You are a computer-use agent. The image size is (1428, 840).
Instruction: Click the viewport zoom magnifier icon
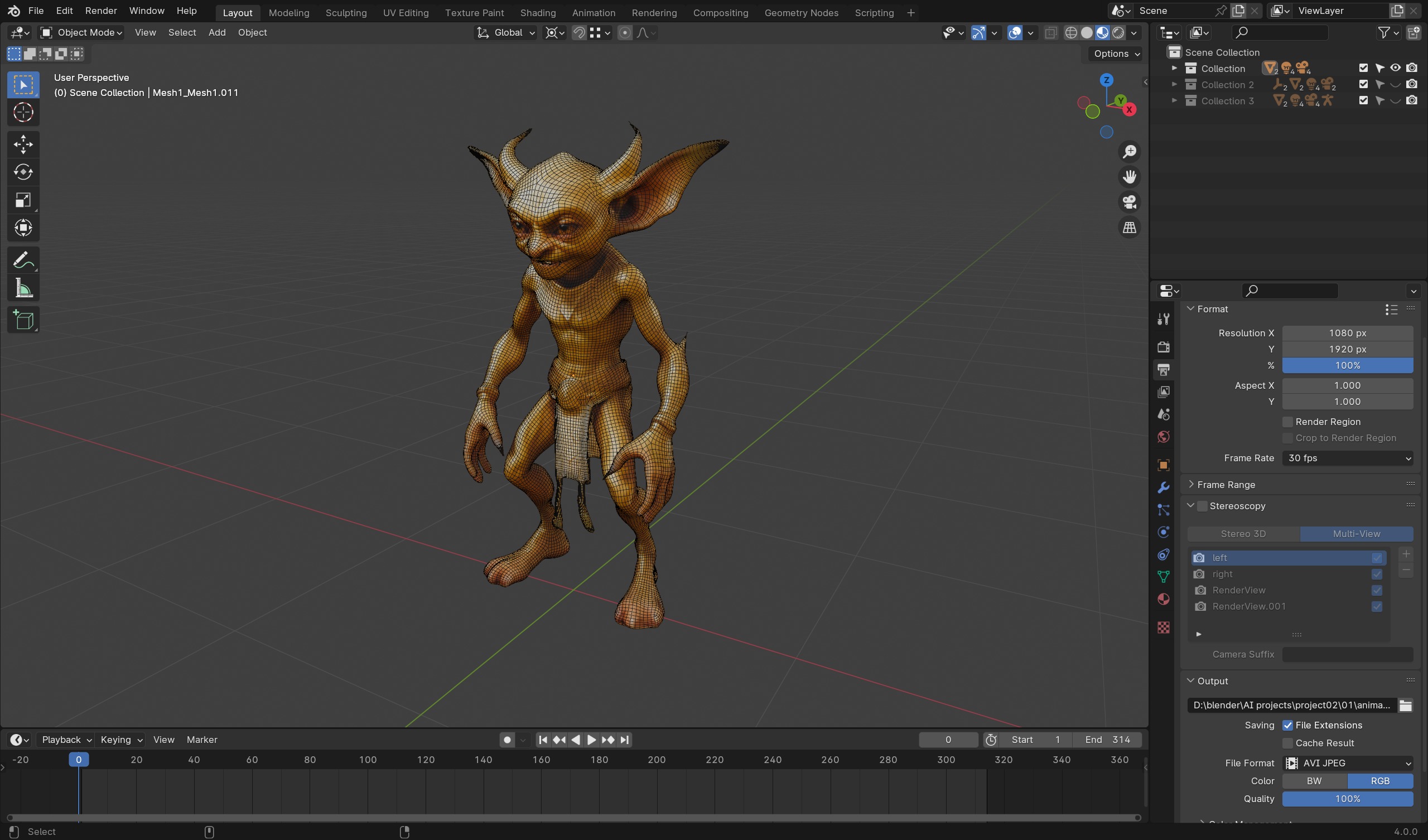pos(1130,151)
